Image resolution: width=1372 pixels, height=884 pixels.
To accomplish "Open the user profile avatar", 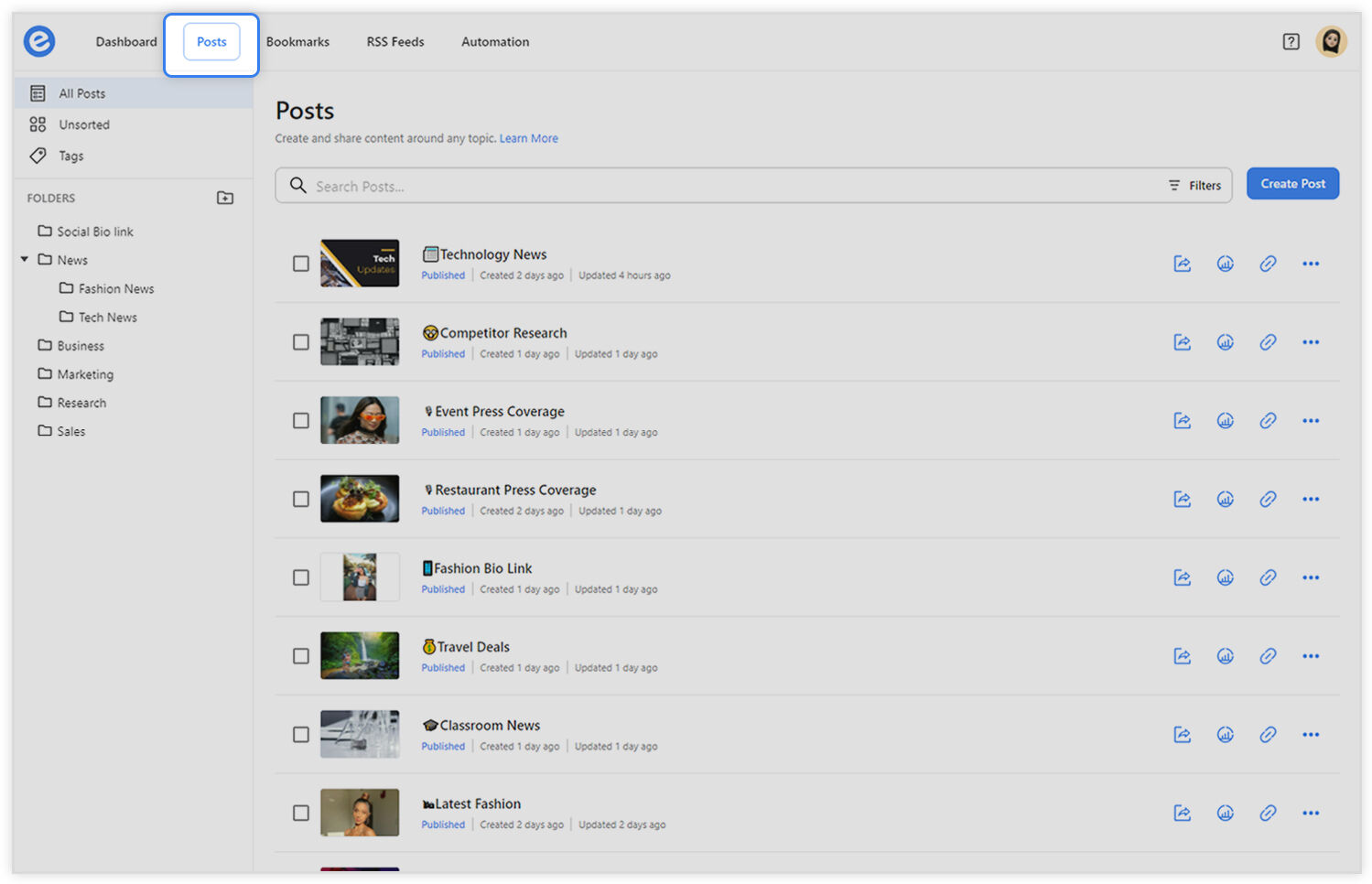I will (x=1331, y=41).
